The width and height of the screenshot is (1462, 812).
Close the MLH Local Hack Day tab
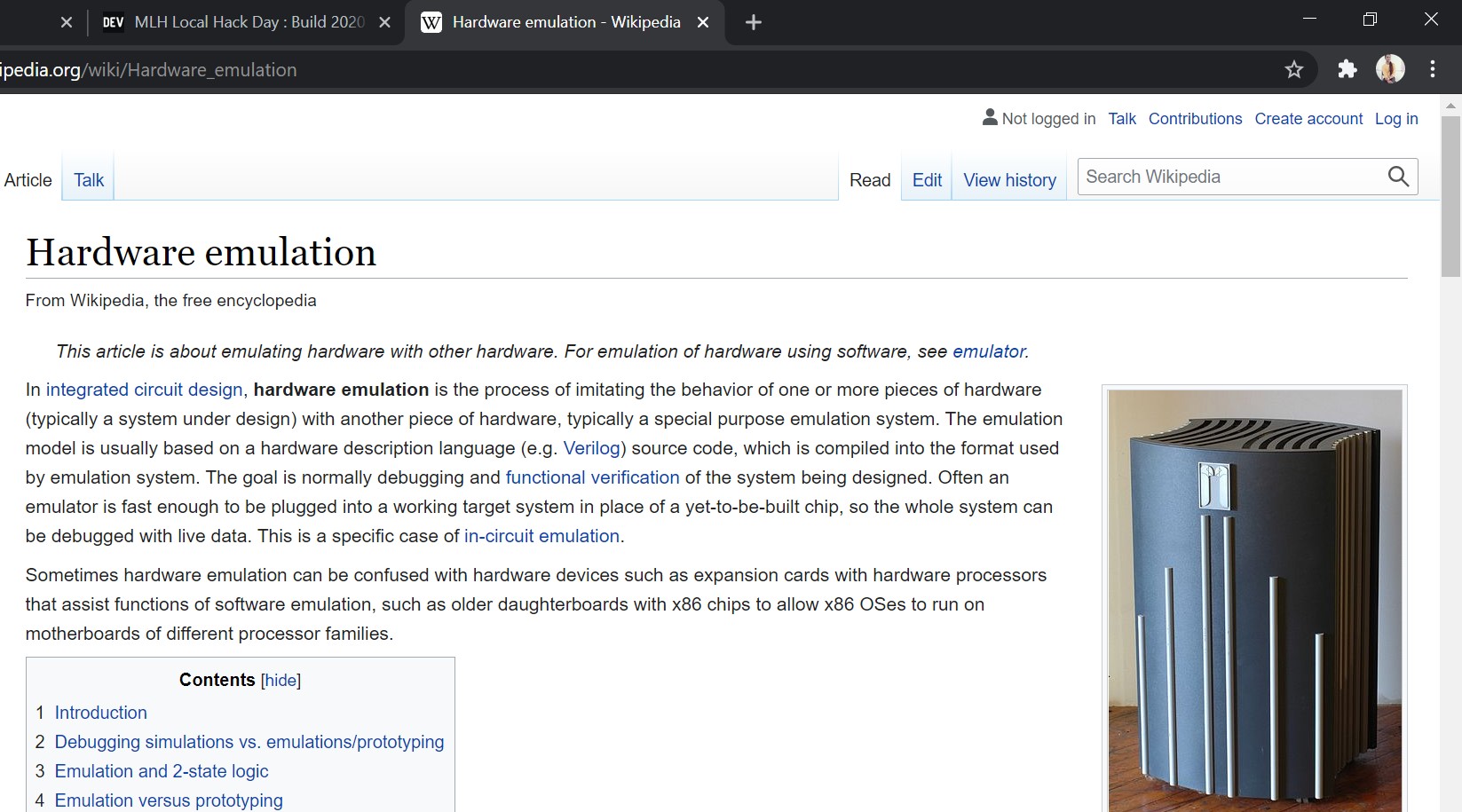click(x=384, y=22)
